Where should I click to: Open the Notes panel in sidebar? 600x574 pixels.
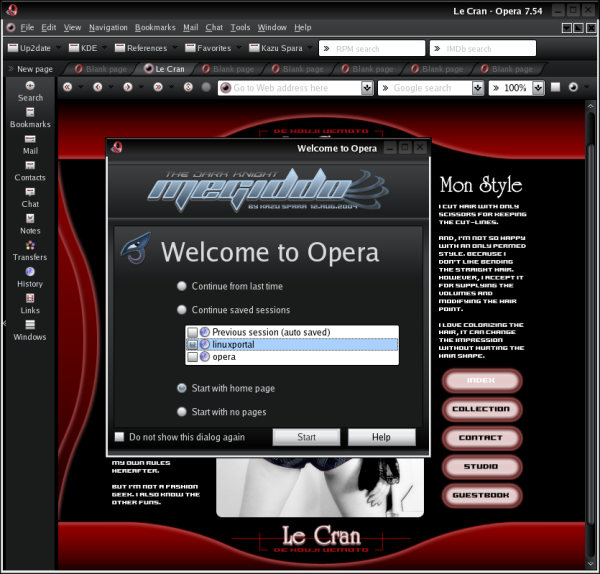pos(30,224)
